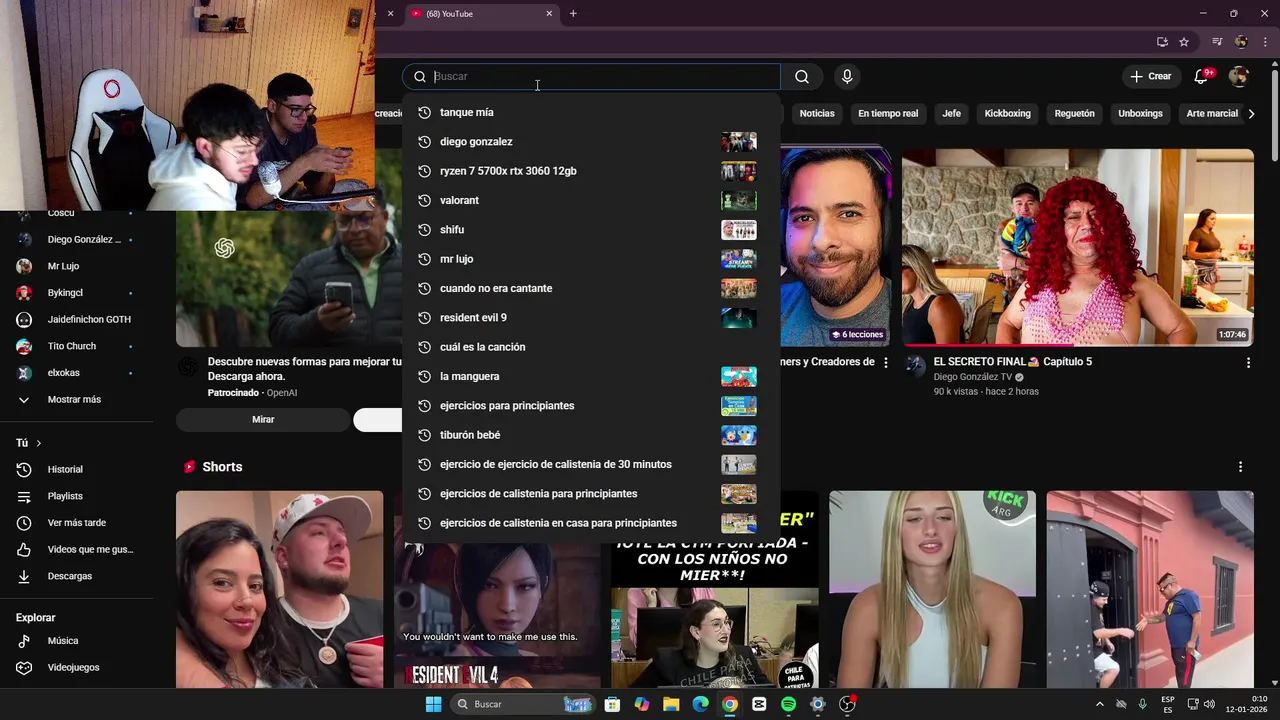This screenshot has width=1280, height=720.
Task: Open Bykingcl subscription channel
Action: click(76, 293)
